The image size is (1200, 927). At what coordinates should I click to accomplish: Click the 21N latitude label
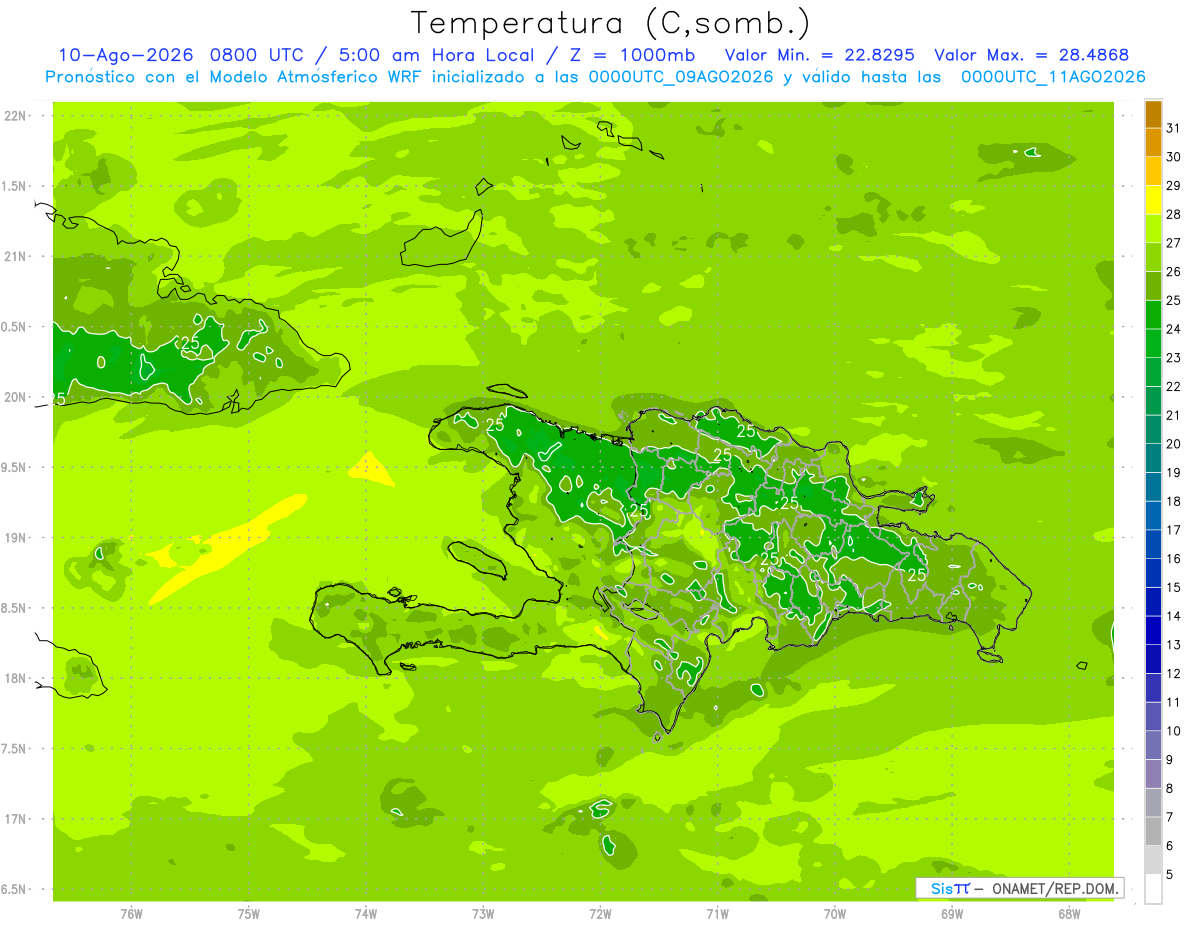[x=14, y=257]
